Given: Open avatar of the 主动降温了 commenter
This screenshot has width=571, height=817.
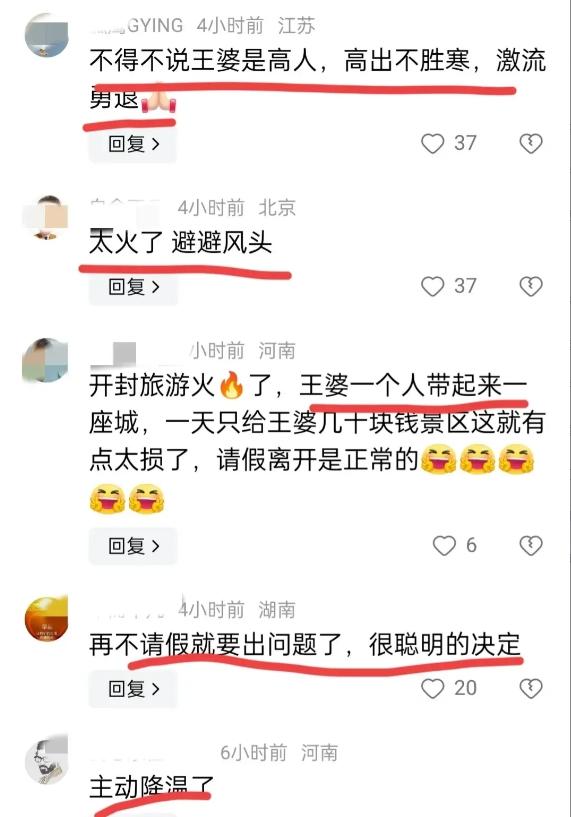Looking at the screenshot, I should click(47, 760).
